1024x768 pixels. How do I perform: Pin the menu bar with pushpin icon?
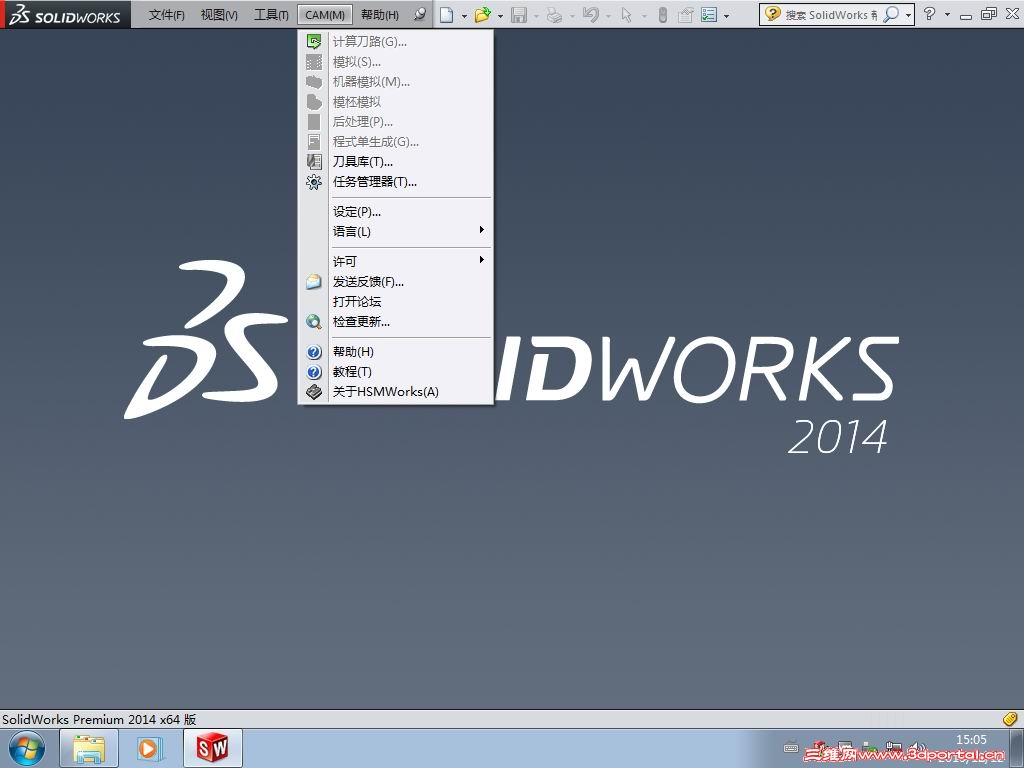tap(420, 14)
